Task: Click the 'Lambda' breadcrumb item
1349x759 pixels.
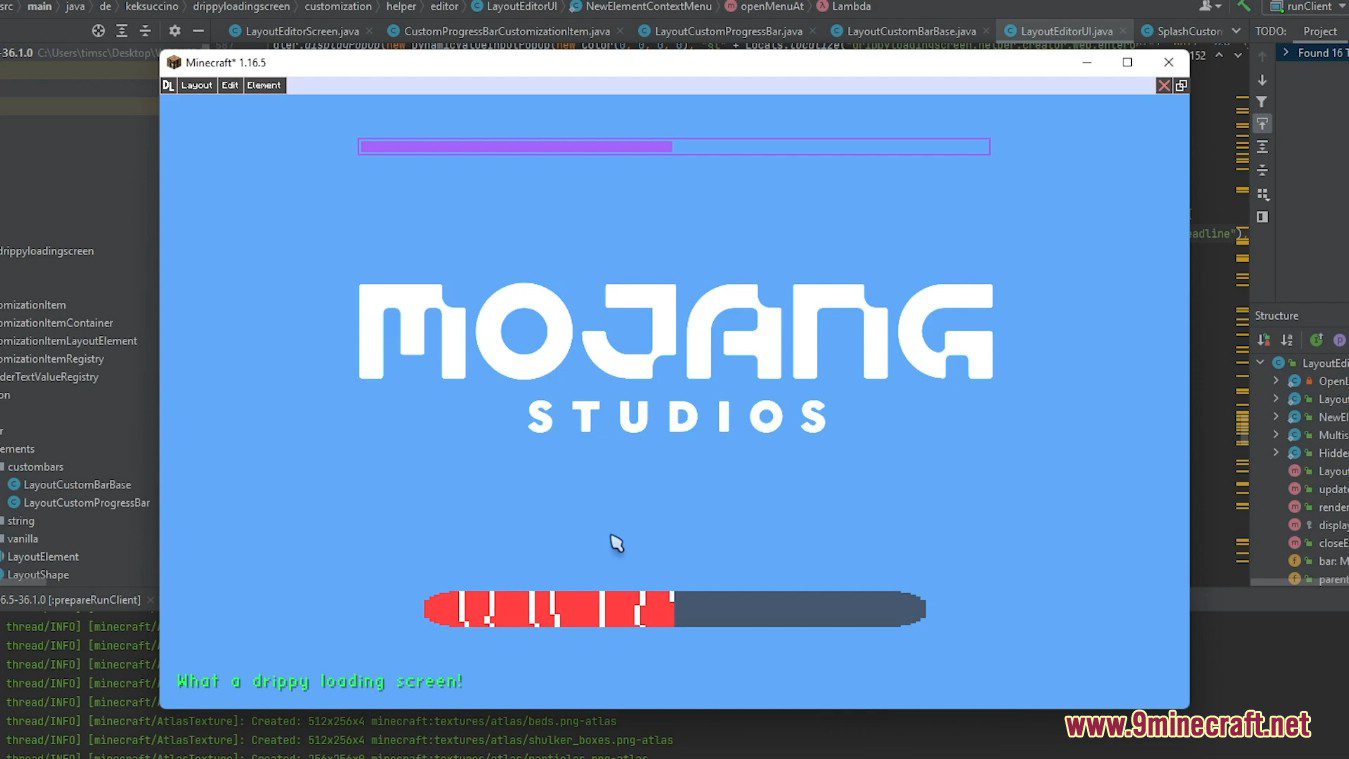Action: point(843,6)
